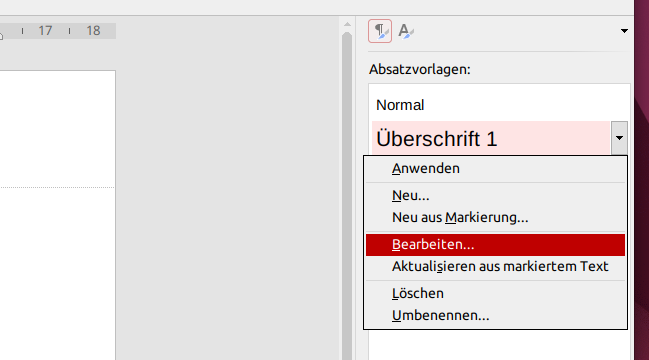This screenshot has width=649, height=360.
Task: Open the Überschrift 1 style dropdown arrow
Action: coord(619,138)
